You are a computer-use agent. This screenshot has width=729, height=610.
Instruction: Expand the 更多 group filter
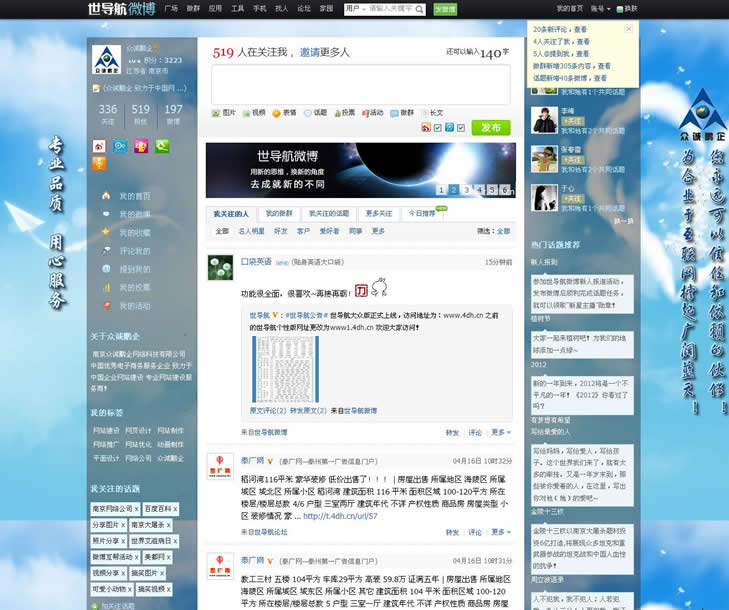378,231
